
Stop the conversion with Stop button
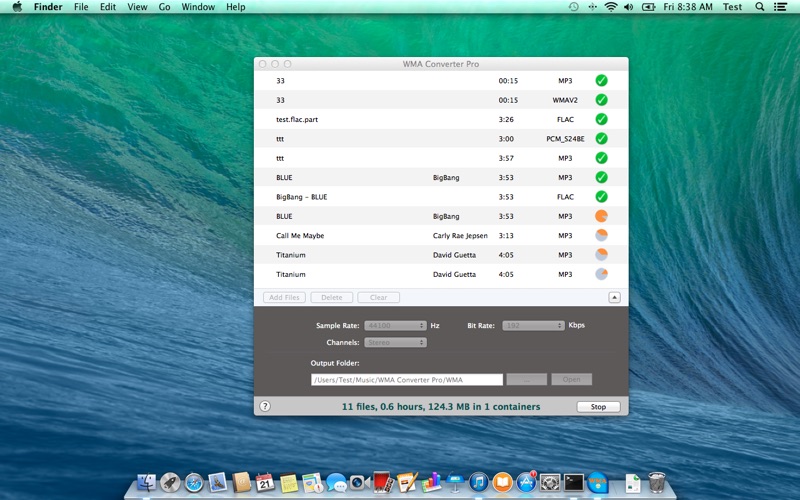click(598, 407)
